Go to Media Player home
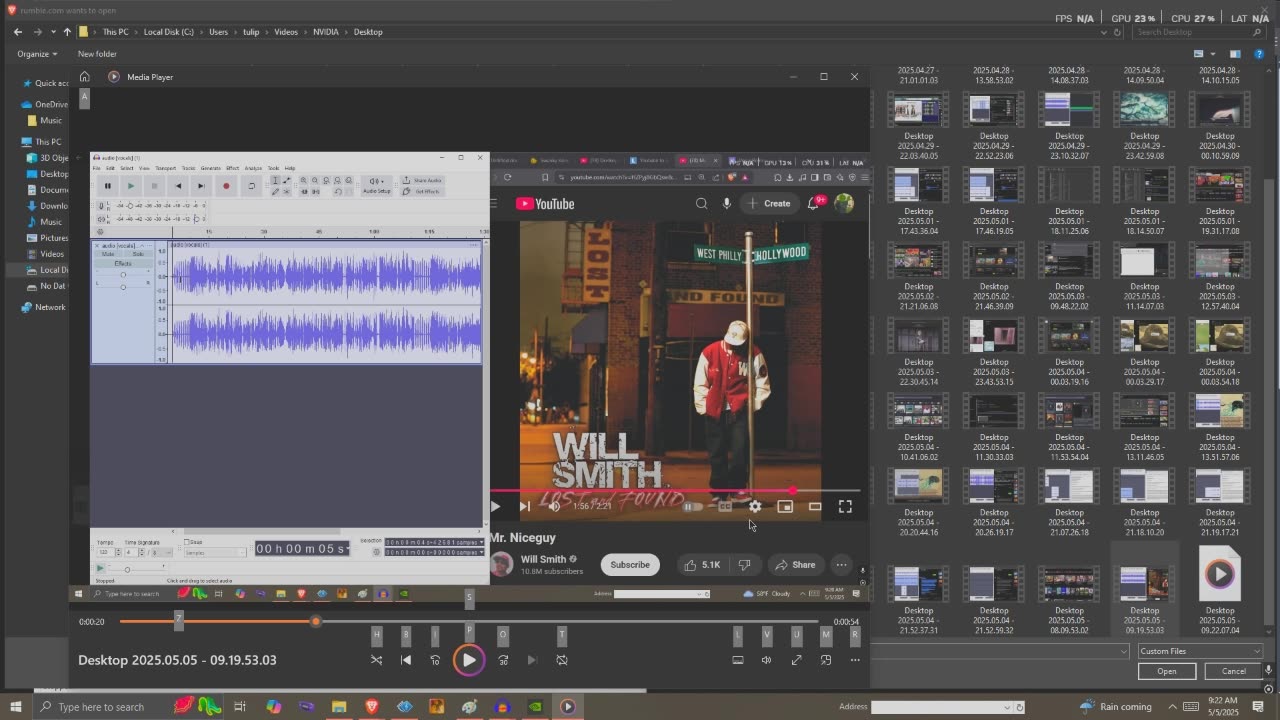Viewport: 1280px width, 720px height. pyautogui.click(x=85, y=77)
